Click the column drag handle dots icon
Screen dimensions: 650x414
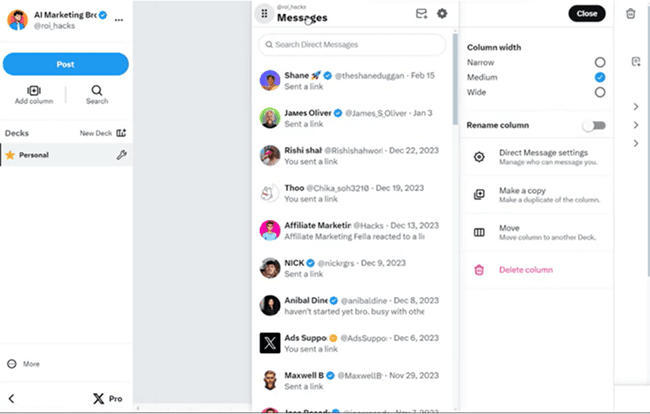click(264, 14)
